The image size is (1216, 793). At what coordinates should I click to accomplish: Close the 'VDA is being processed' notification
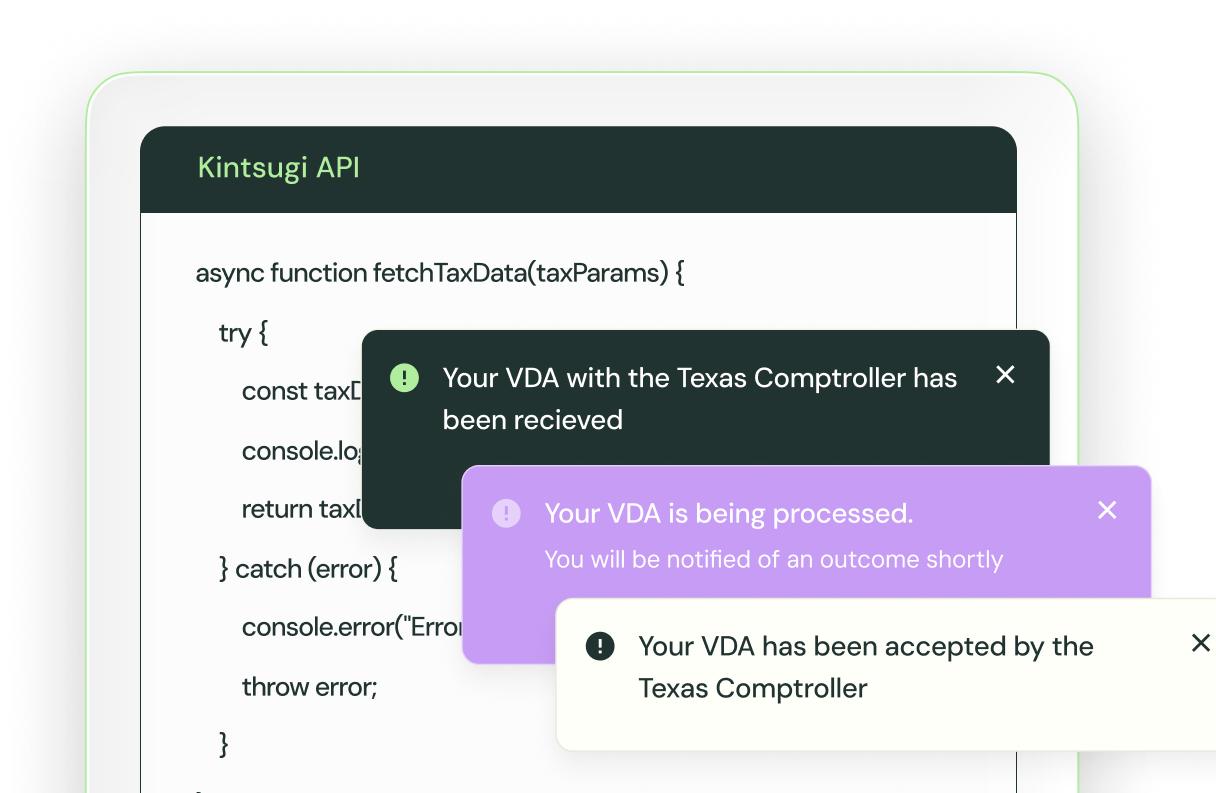point(1107,510)
